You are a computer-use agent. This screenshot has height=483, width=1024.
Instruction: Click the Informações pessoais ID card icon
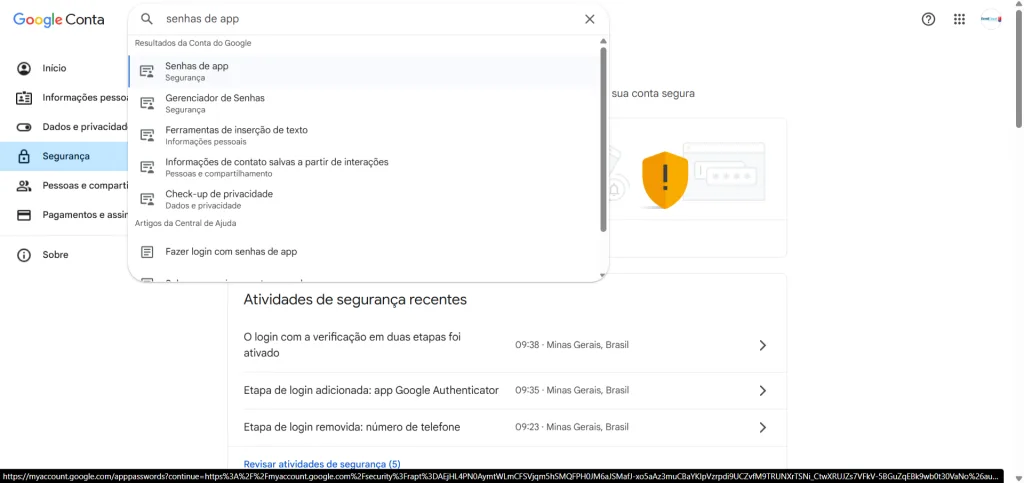click(24, 98)
